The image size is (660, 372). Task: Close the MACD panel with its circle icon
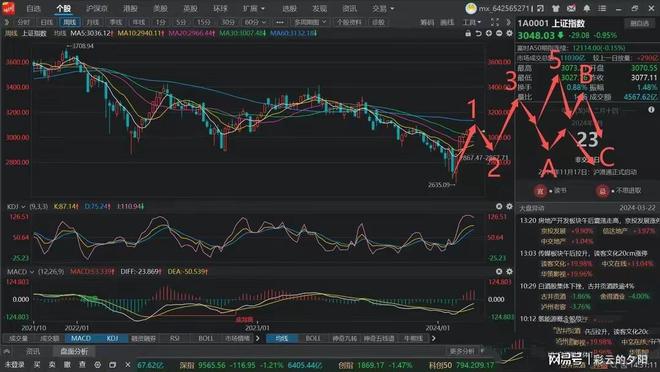499,271
